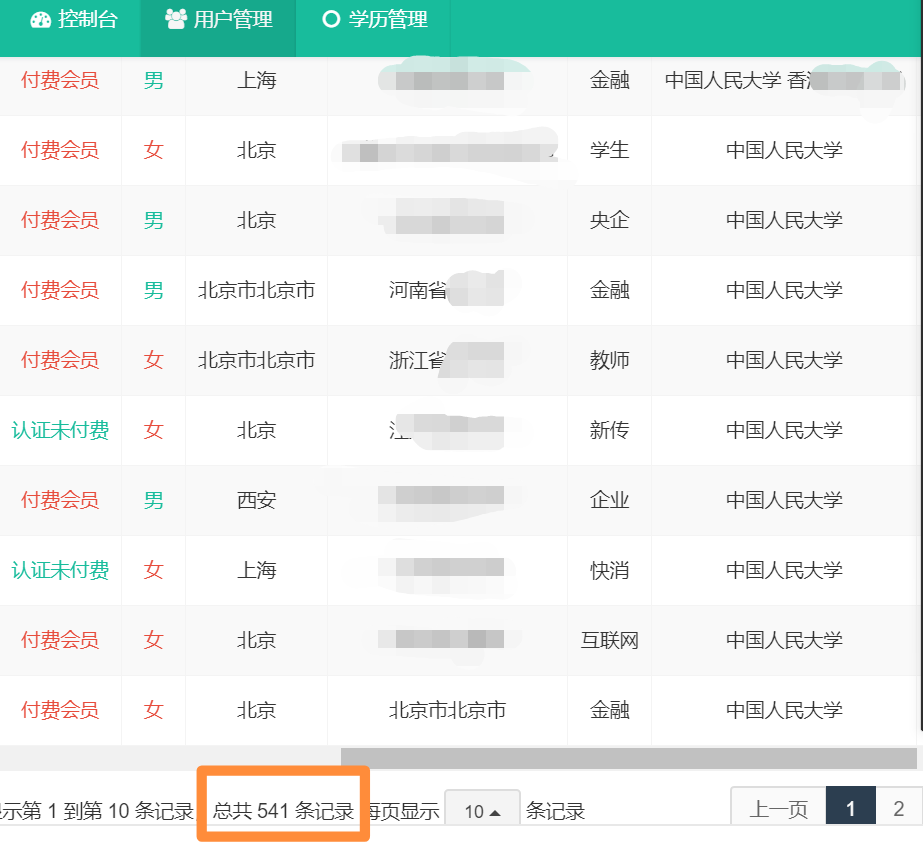Image resolution: width=923 pixels, height=846 pixels.
Task: Click 上海 in the 快消 row
Action: coord(256,570)
